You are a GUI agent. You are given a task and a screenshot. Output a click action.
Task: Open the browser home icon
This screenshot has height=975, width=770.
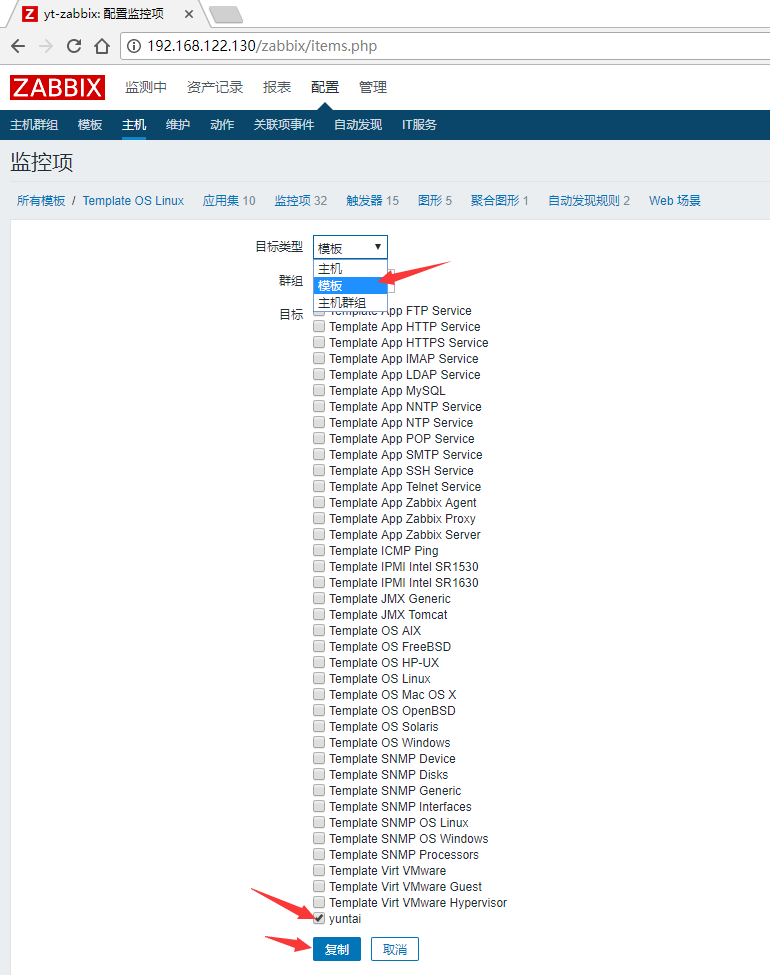102,46
